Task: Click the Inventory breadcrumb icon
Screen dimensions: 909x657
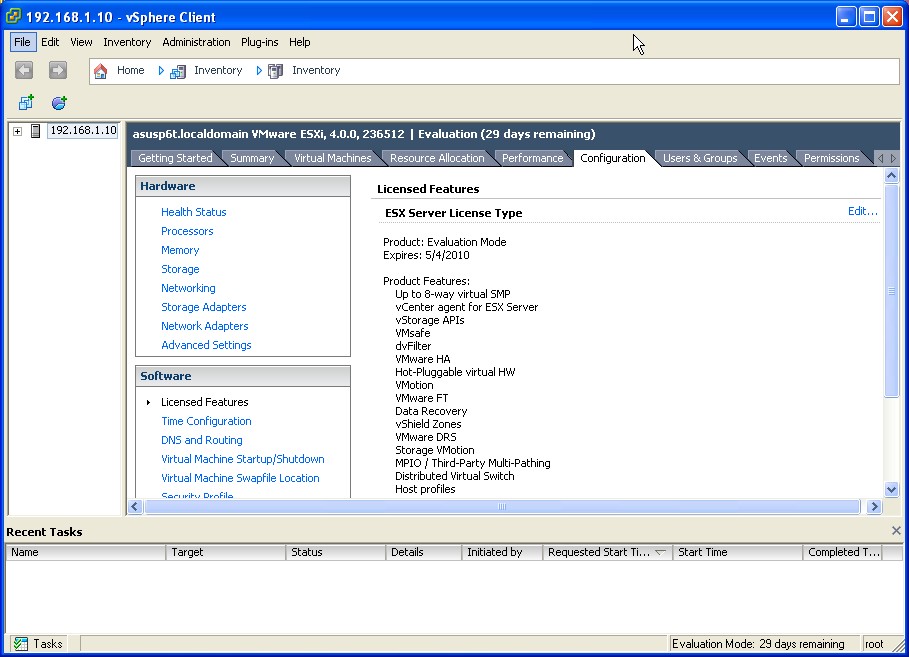Action: click(x=178, y=70)
